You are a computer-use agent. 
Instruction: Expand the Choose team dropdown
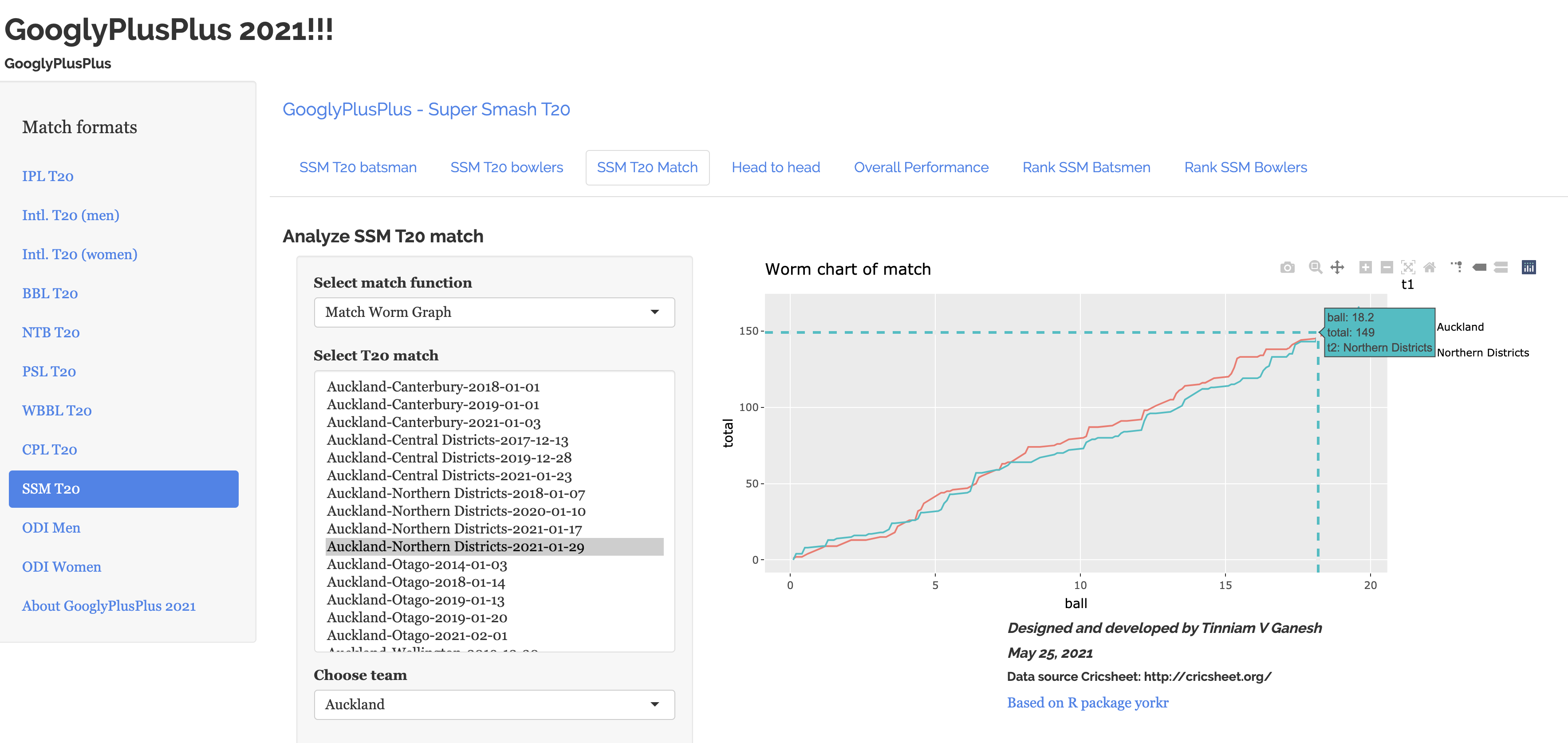pos(494,705)
